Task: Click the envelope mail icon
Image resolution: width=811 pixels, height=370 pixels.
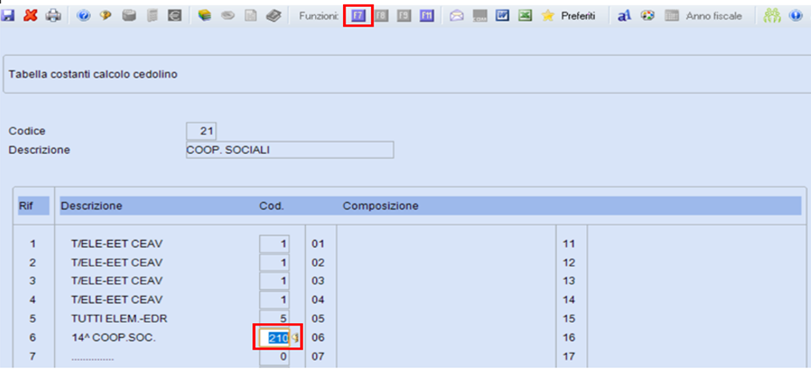Action: click(457, 16)
